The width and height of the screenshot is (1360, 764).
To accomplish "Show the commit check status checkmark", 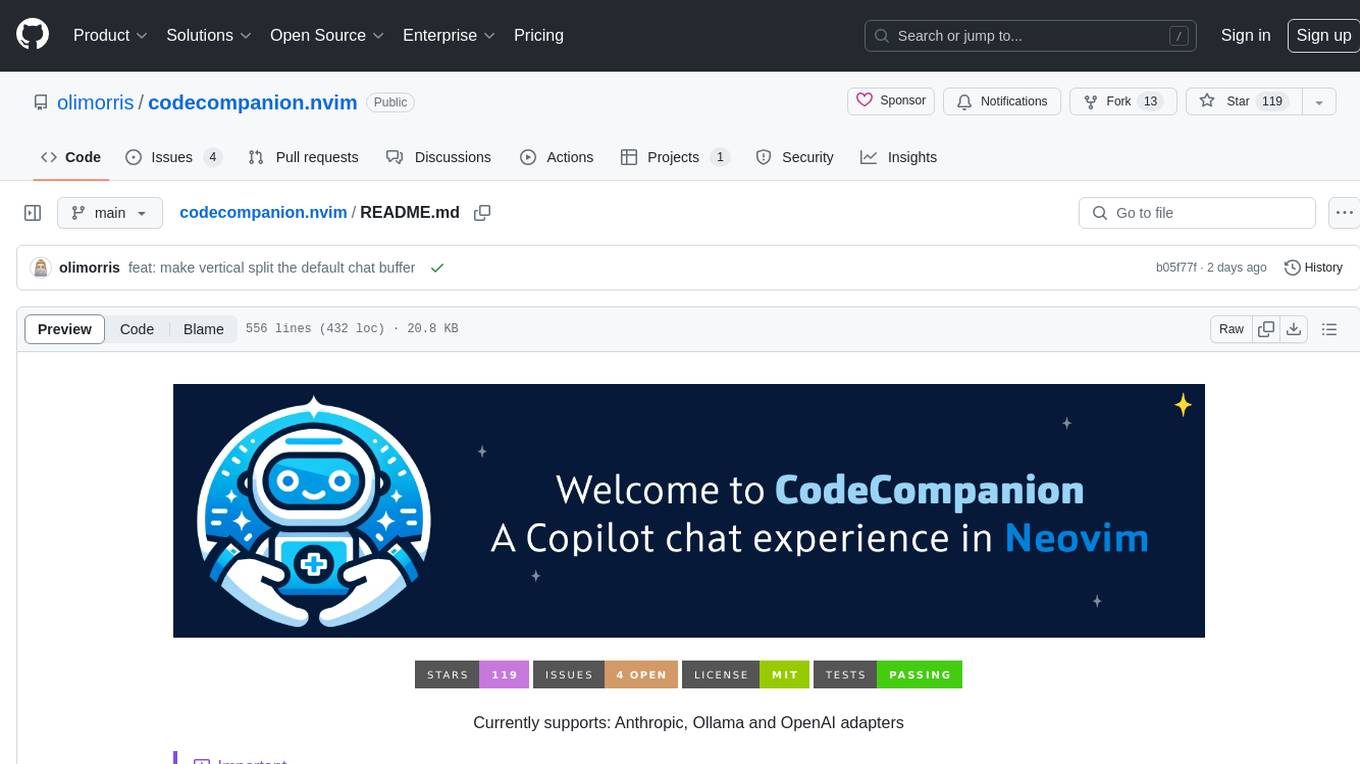I will [x=437, y=268].
